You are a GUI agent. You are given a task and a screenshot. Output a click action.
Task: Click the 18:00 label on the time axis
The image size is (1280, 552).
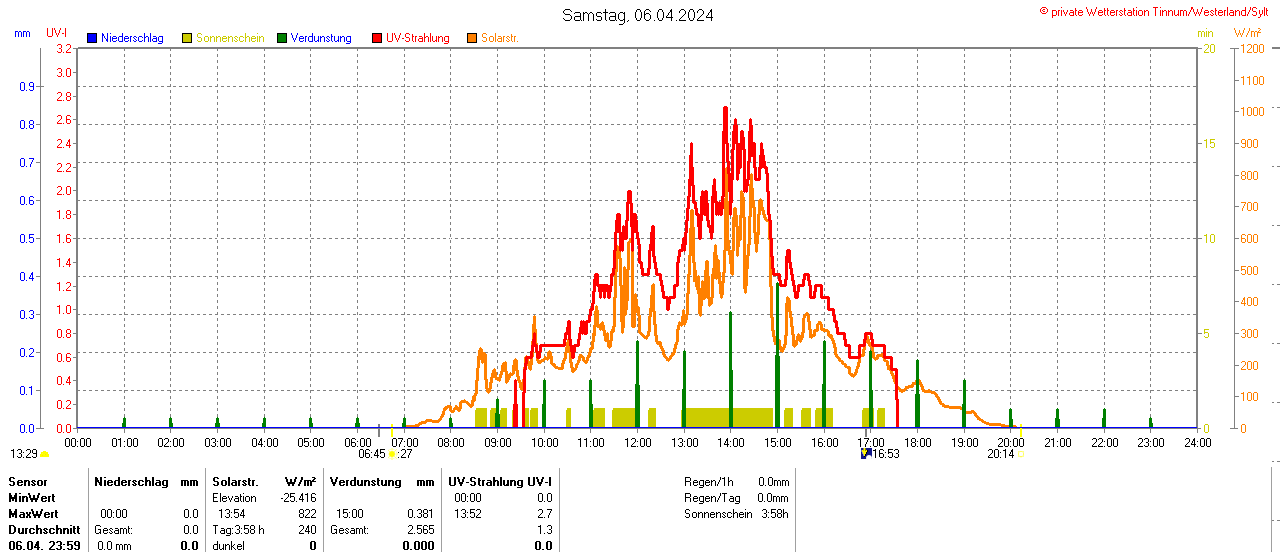click(x=917, y=442)
